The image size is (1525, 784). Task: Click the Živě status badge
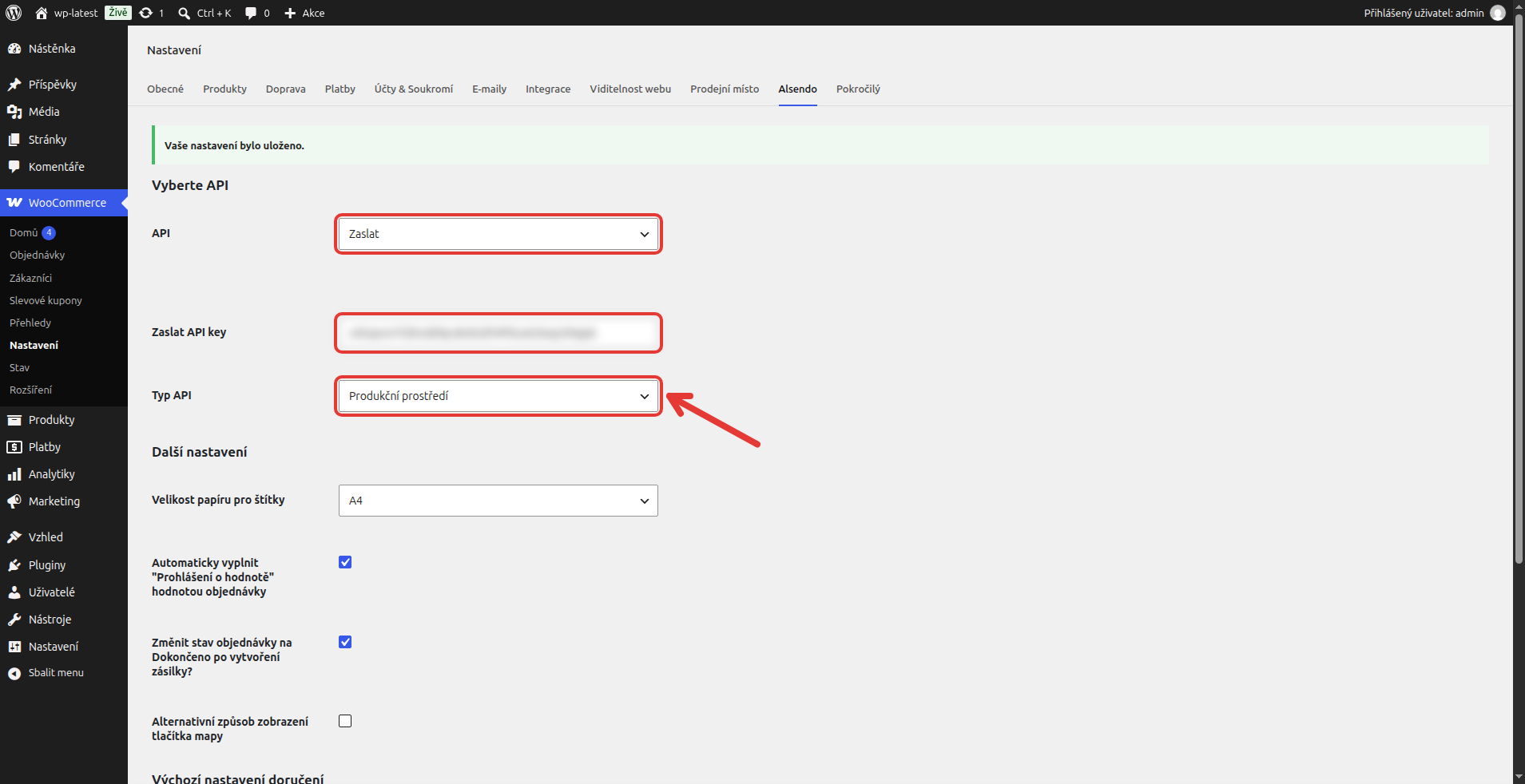tap(117, 13)
